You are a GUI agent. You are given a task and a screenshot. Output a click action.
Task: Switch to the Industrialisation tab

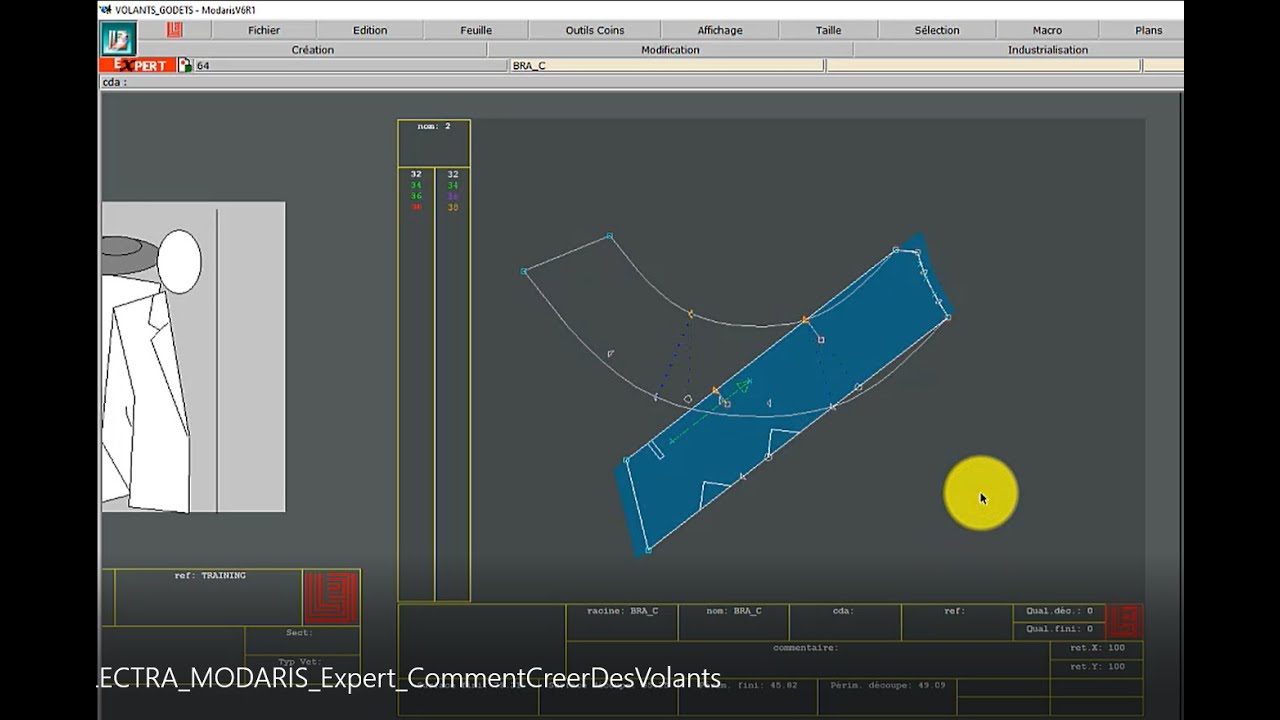click(x=1047, y=49)
